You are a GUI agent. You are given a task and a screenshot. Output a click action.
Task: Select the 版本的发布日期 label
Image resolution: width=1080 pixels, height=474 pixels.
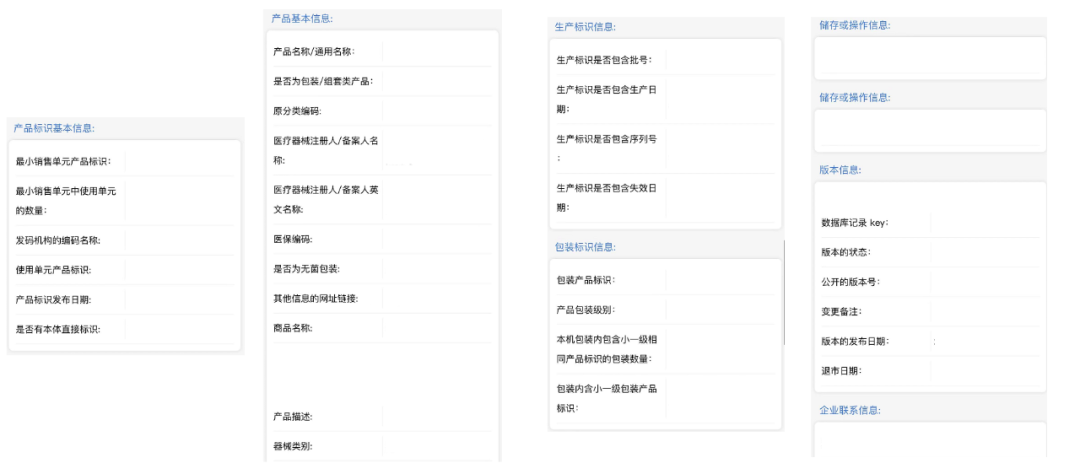[855, 341]
